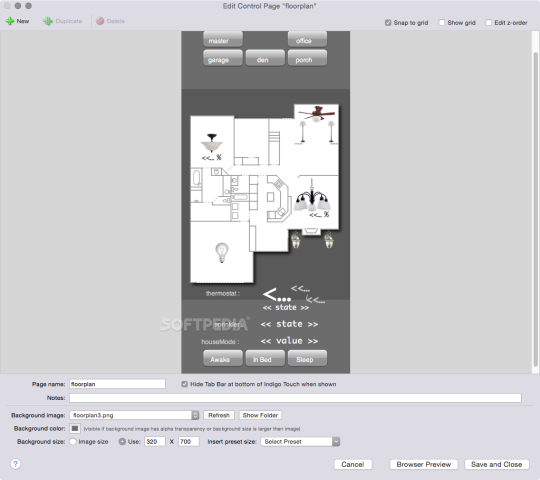The image size is (540, 480).
Task: Select the chandelier '<<.. %' text
Action: 319,215
